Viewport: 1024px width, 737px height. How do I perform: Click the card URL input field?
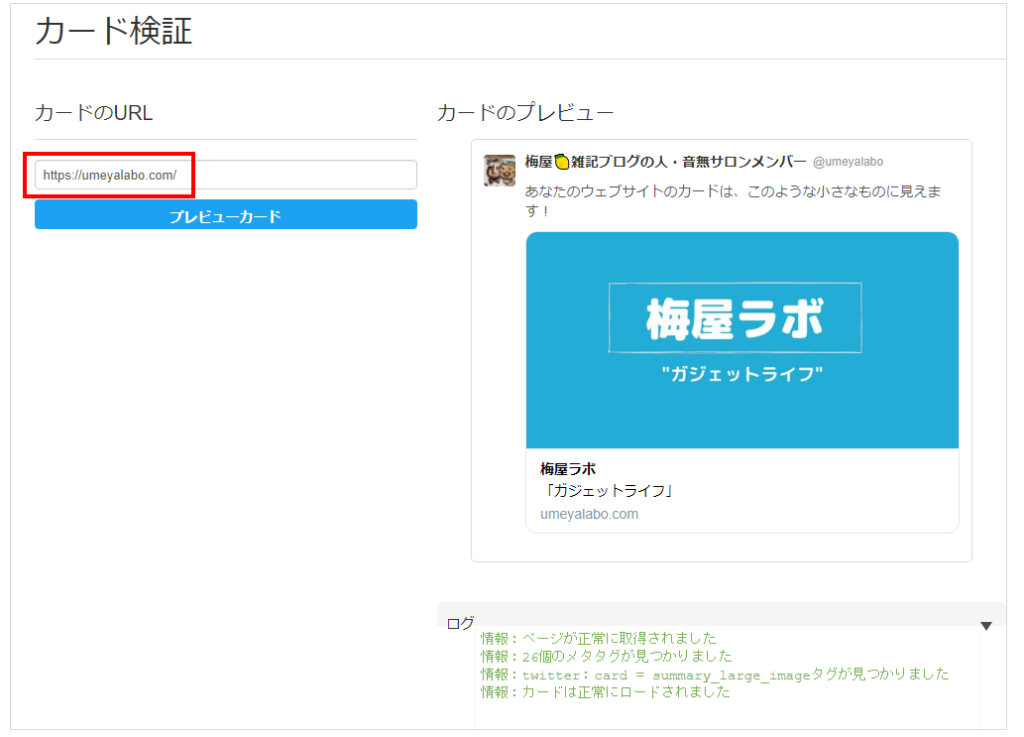[225, 175]
